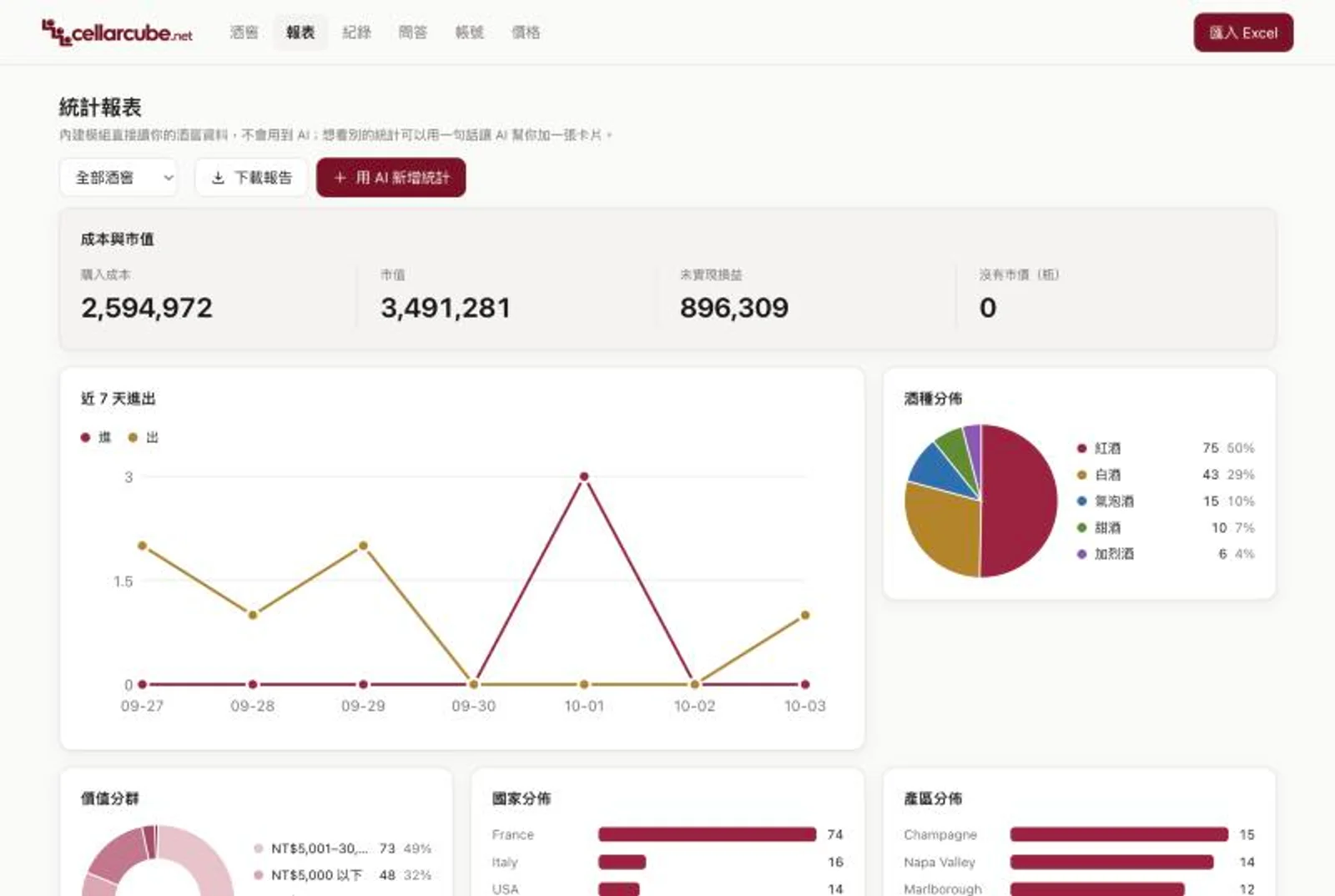Switch to the 問答 nav tab
This screenshot has height=896, width=1335.
(412, 33)
